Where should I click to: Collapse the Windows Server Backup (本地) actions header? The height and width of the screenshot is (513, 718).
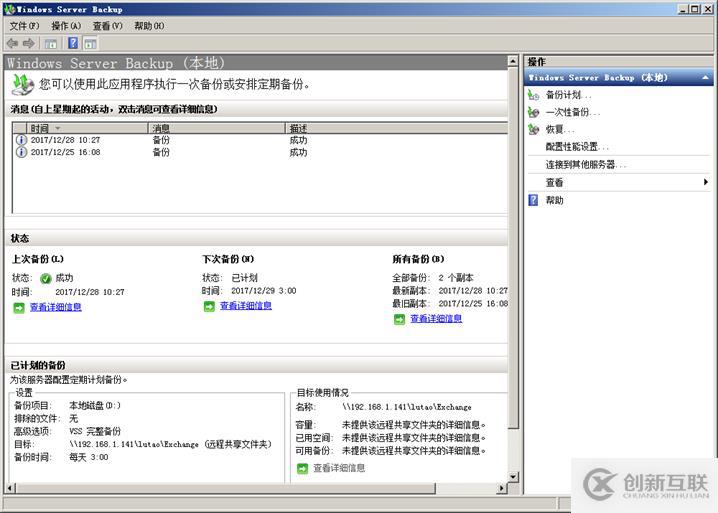705,78
